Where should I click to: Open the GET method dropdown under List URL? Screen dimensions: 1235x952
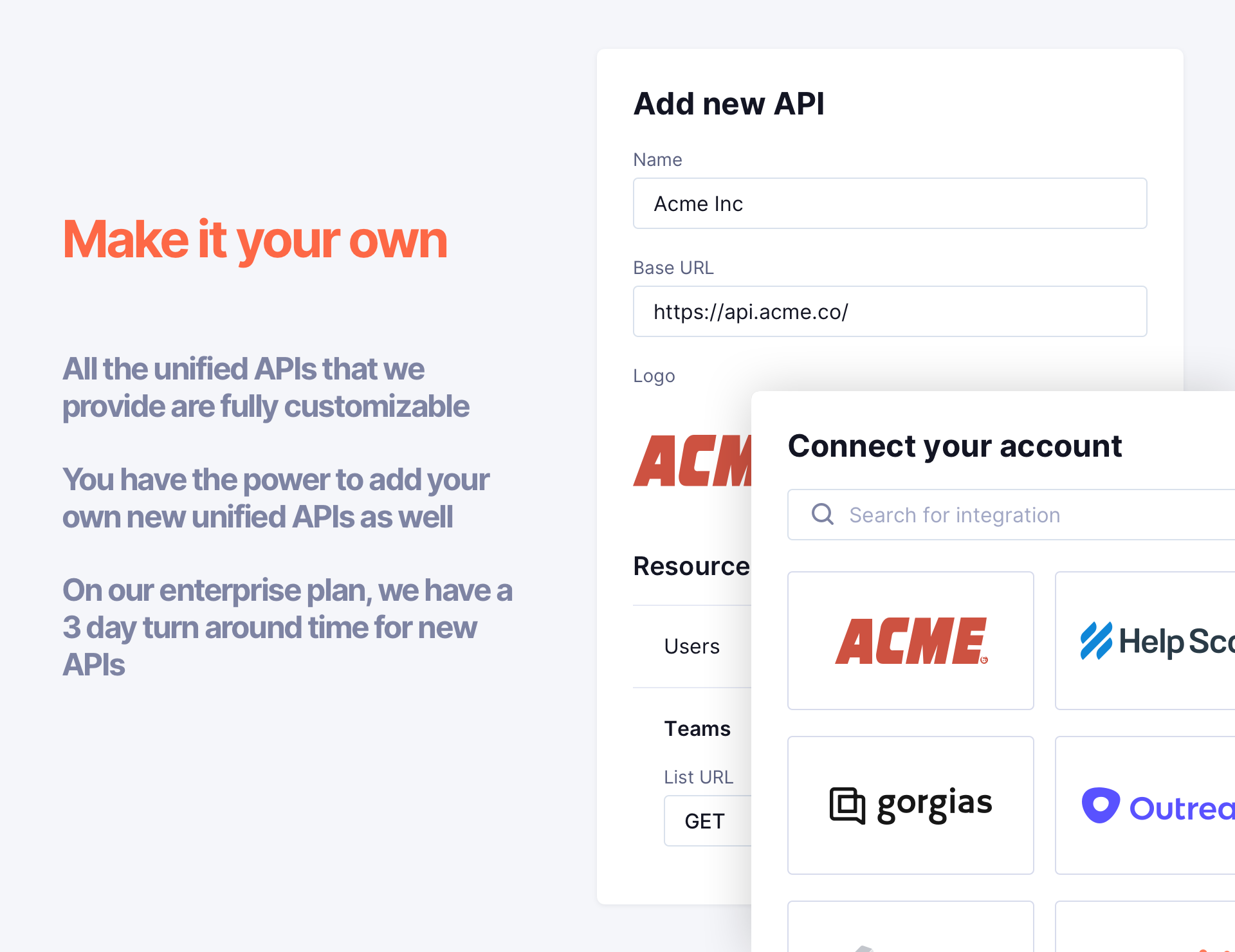[706, 821]
